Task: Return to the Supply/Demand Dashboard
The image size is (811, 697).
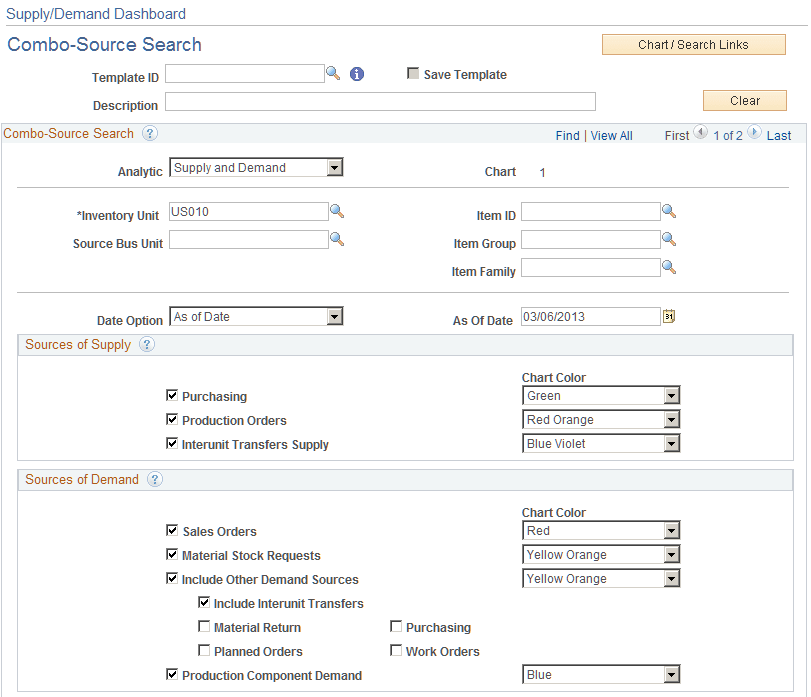Action: pyautogui.click(x=95, y=13)
